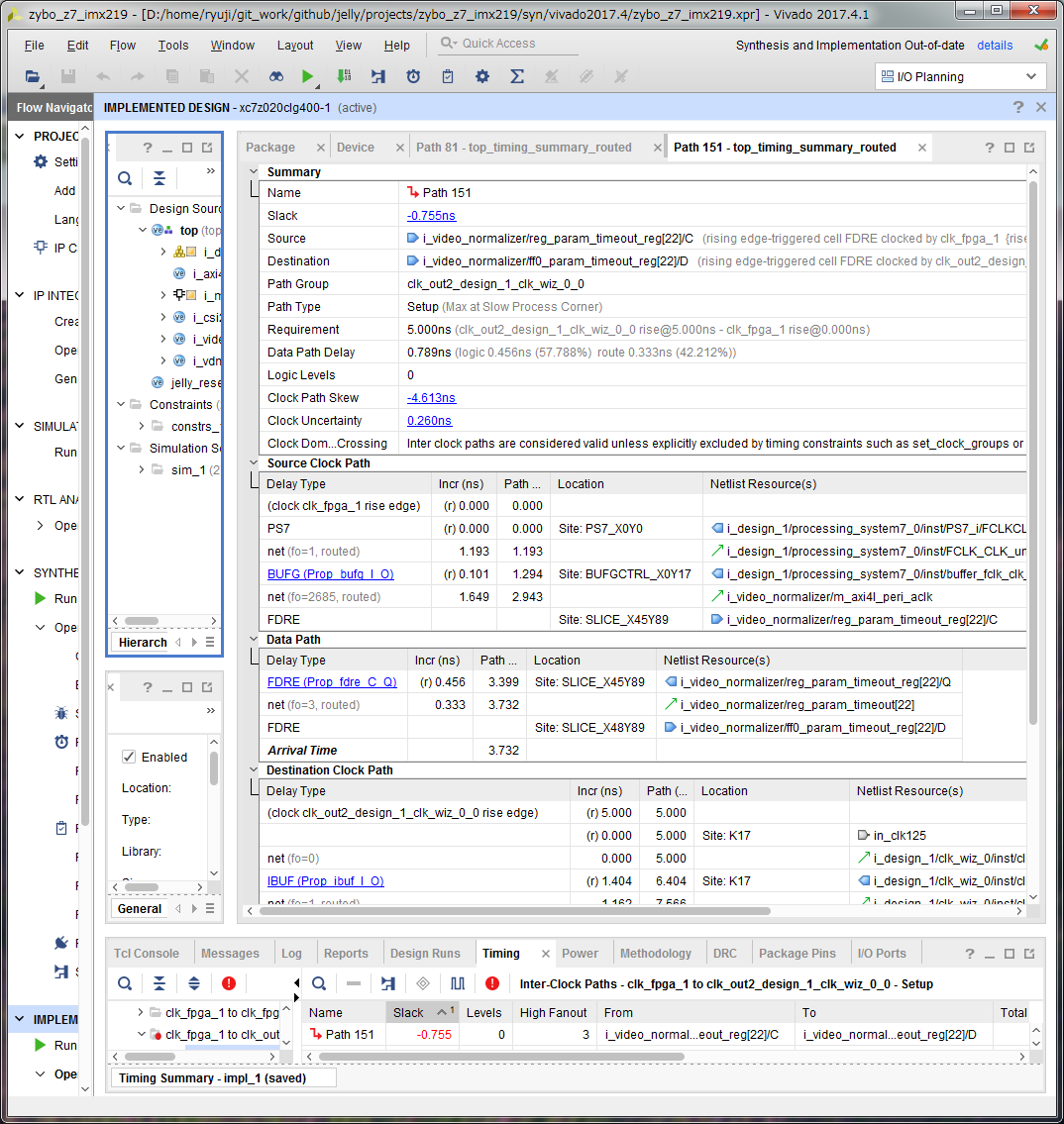Screen dimensions: 1064x1124
Task: Click the waveform icon in Timing paths toolbar
Action: click(458, 983)
